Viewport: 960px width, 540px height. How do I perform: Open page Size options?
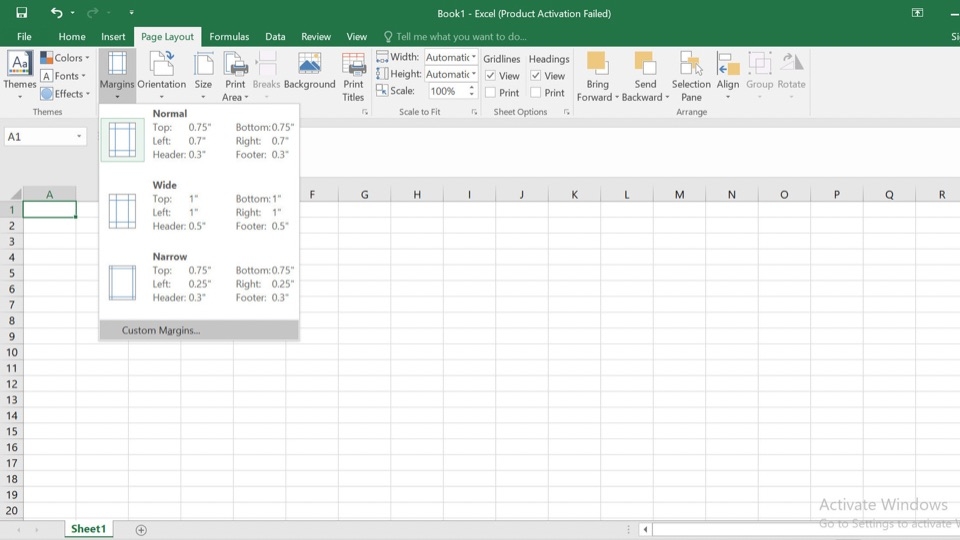[203, 76]
